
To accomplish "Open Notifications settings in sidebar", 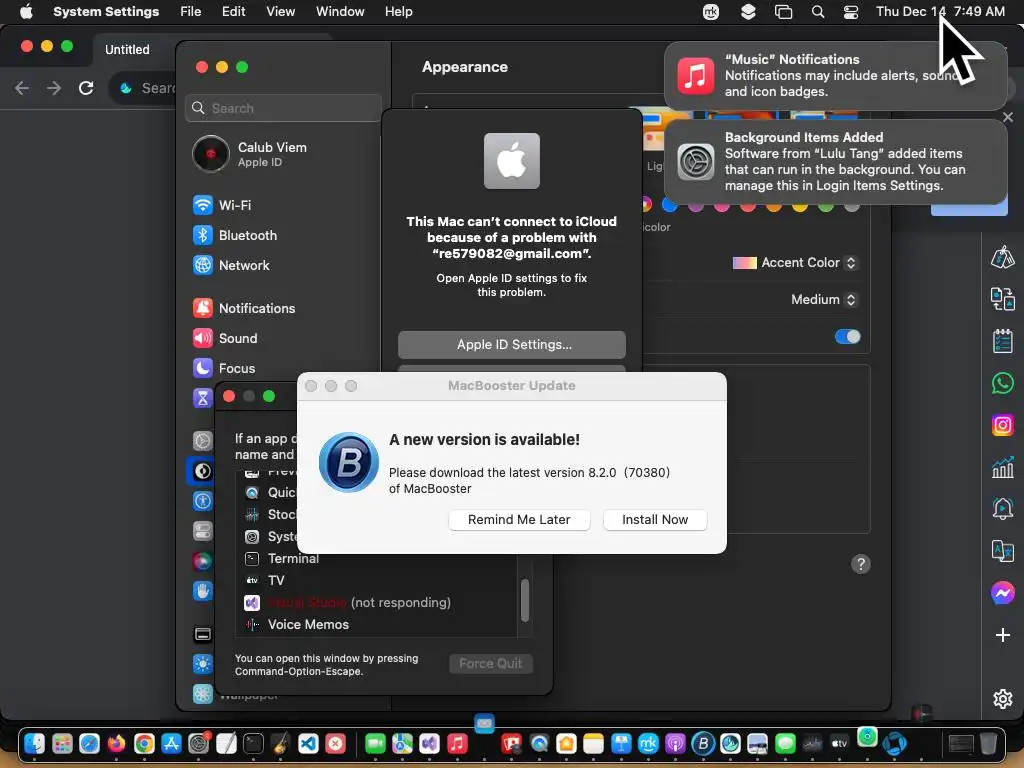I will point(244,308).
